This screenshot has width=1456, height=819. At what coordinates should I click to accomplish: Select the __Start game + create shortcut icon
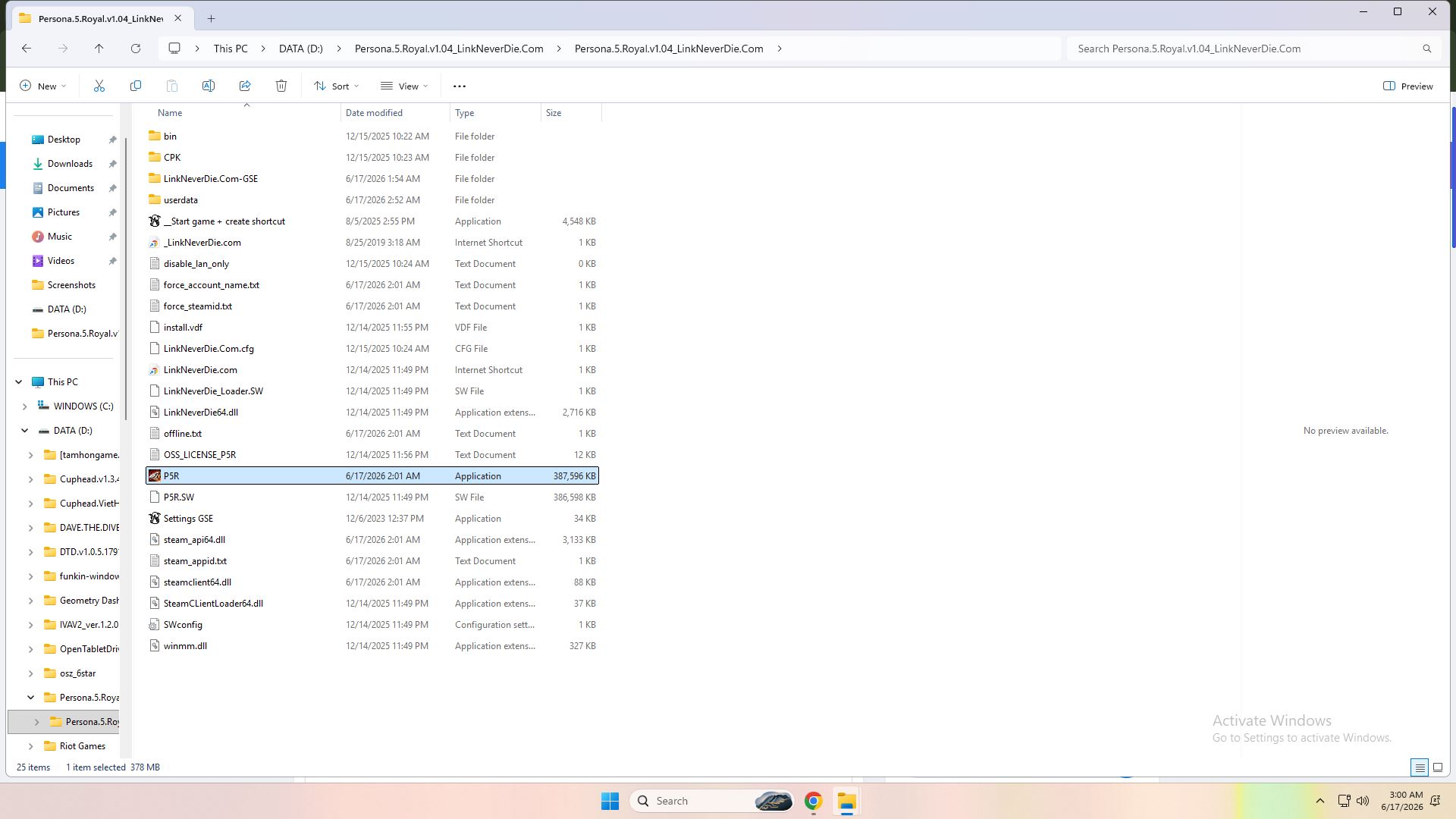pos(155,221)
